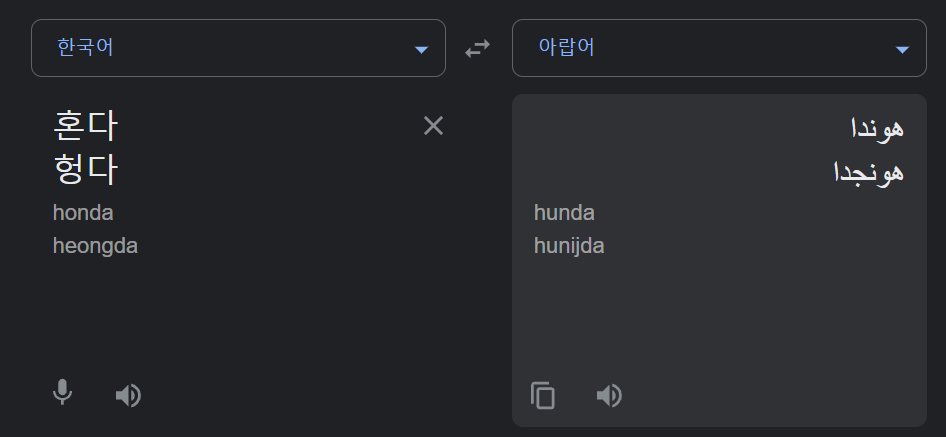
Task: Click the transliteration 'hunda'
Action: 564,213
